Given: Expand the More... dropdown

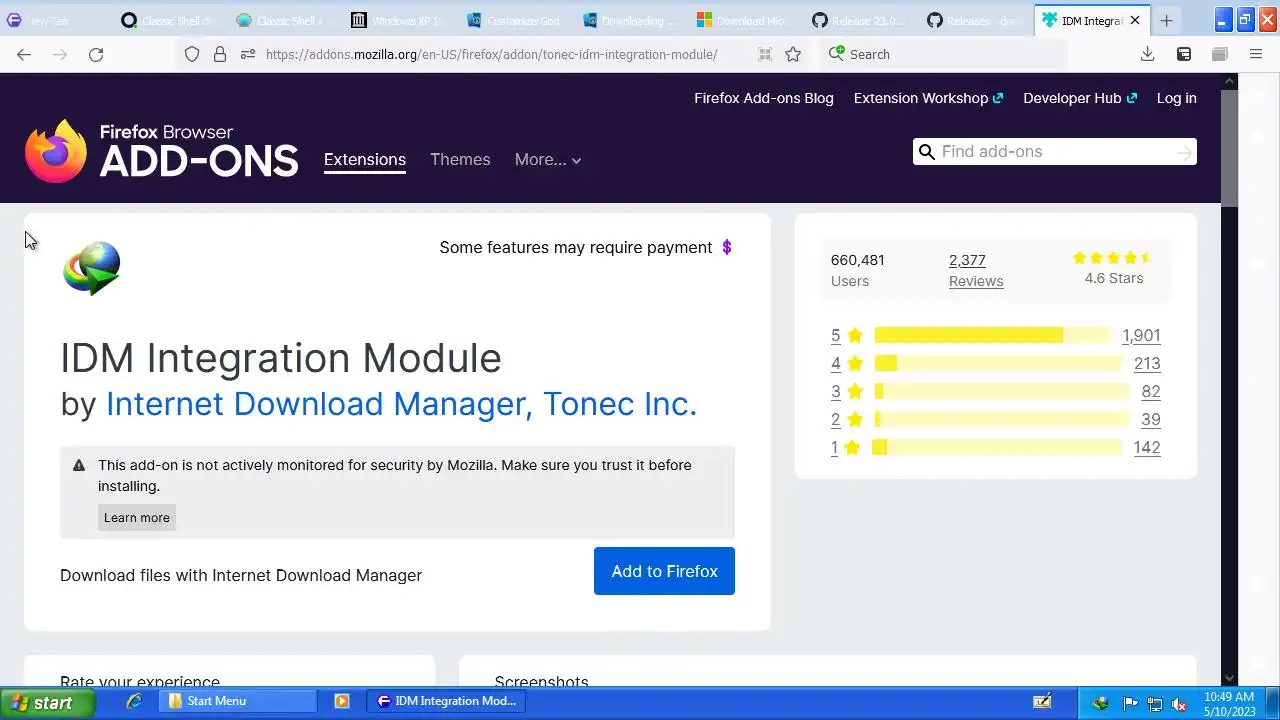Looking at the screenshot, I should pyautogui.click(x=548, y=160).
